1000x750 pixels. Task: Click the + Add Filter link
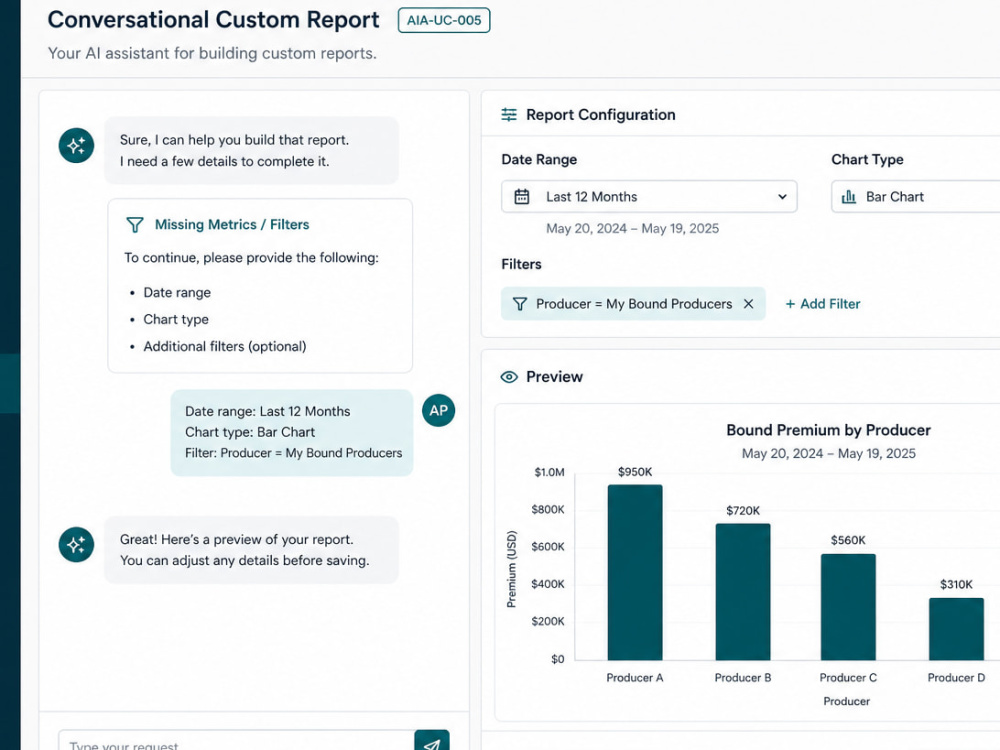[823, 304]
